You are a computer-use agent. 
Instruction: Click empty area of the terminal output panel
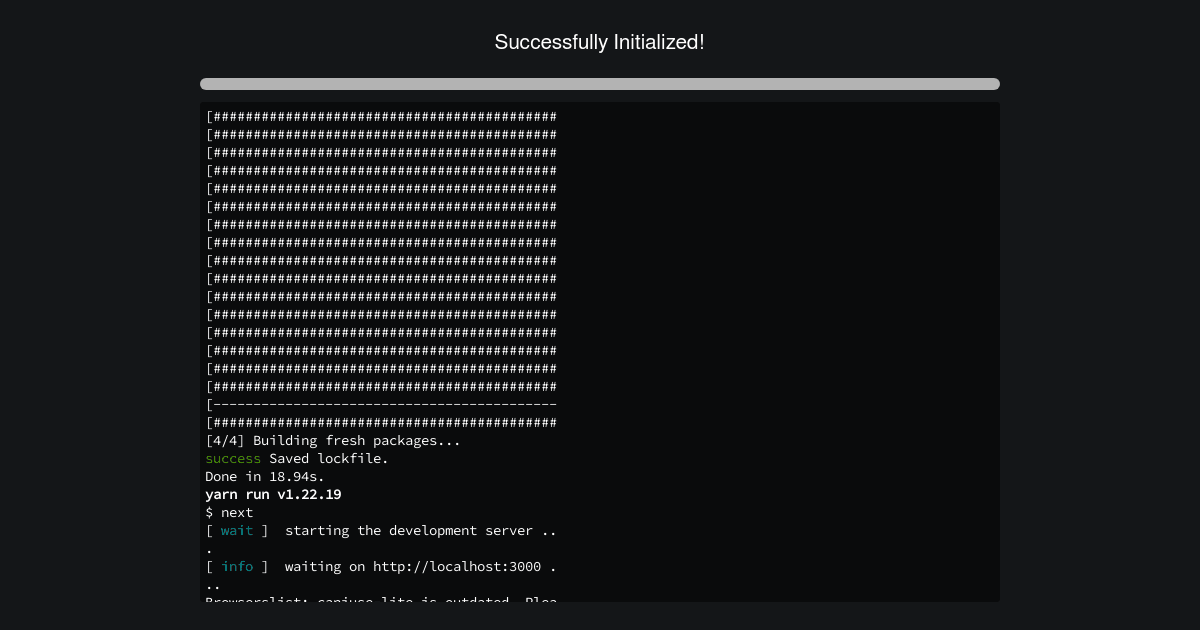tap(780, 350)
